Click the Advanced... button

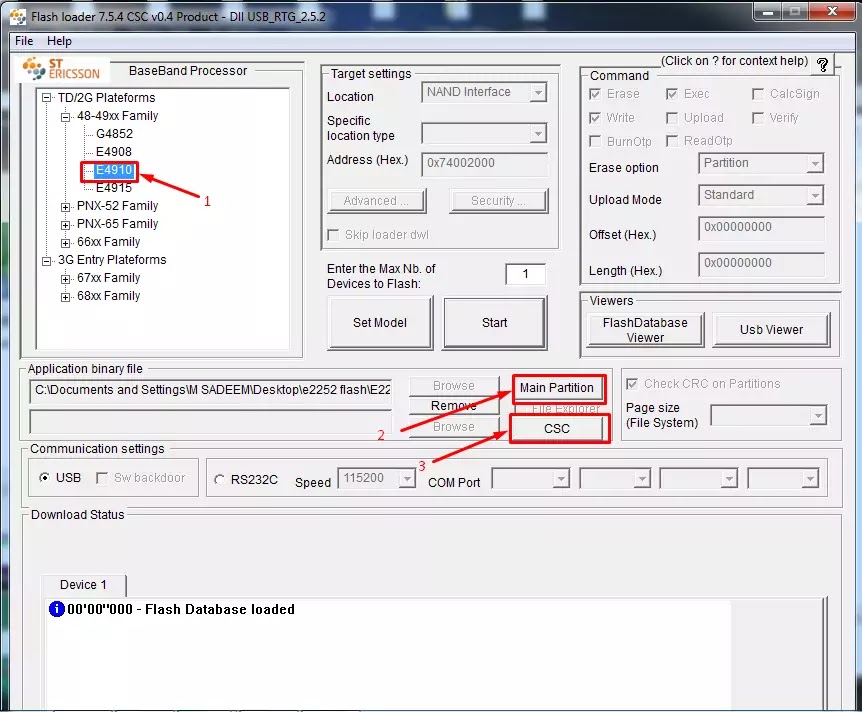tap(377, 201)
